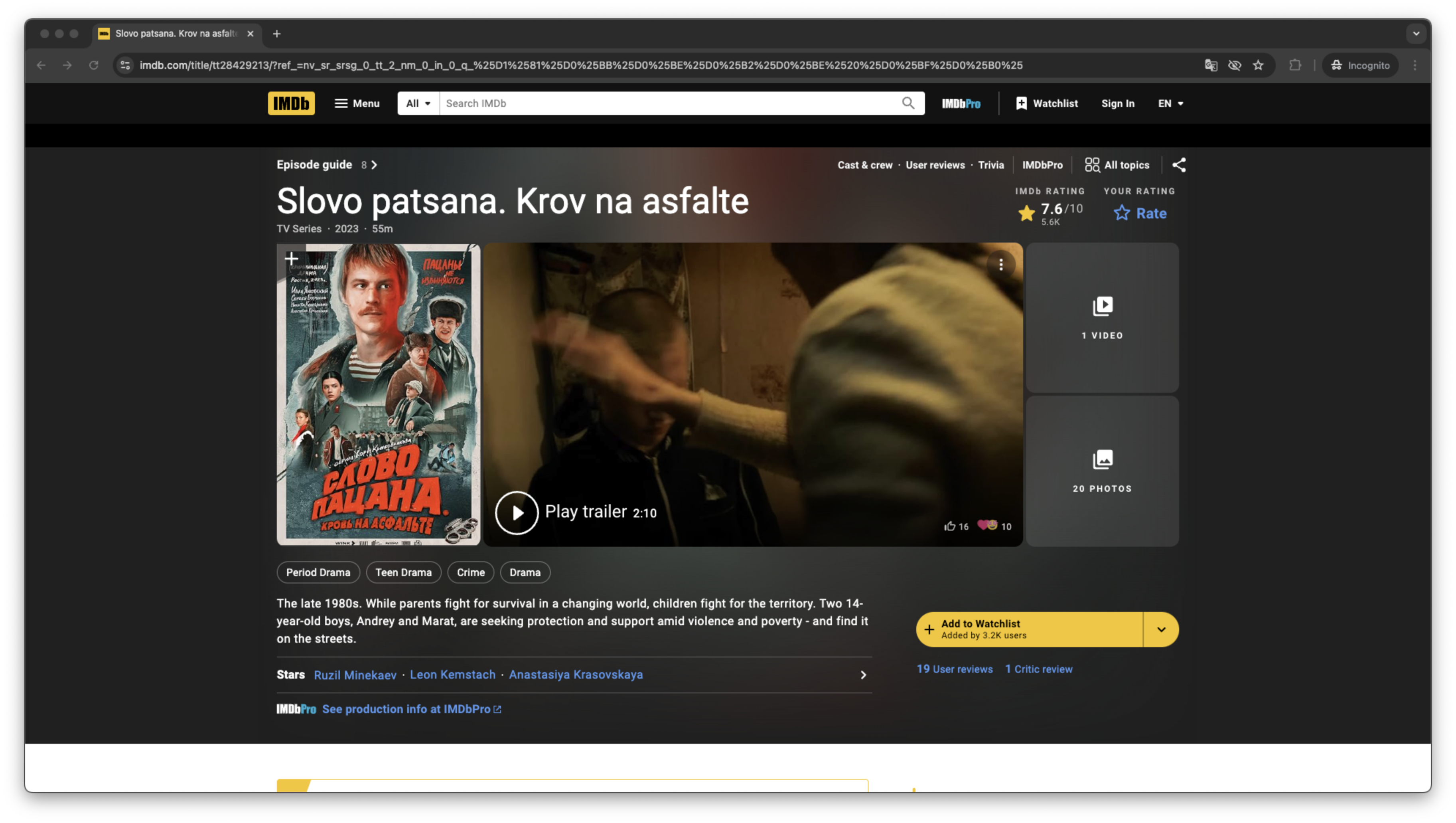Click the thumbs-up like icon on trailer
Image resolution: width=1456 pixels, height=823 pixels.
point(949,526)
